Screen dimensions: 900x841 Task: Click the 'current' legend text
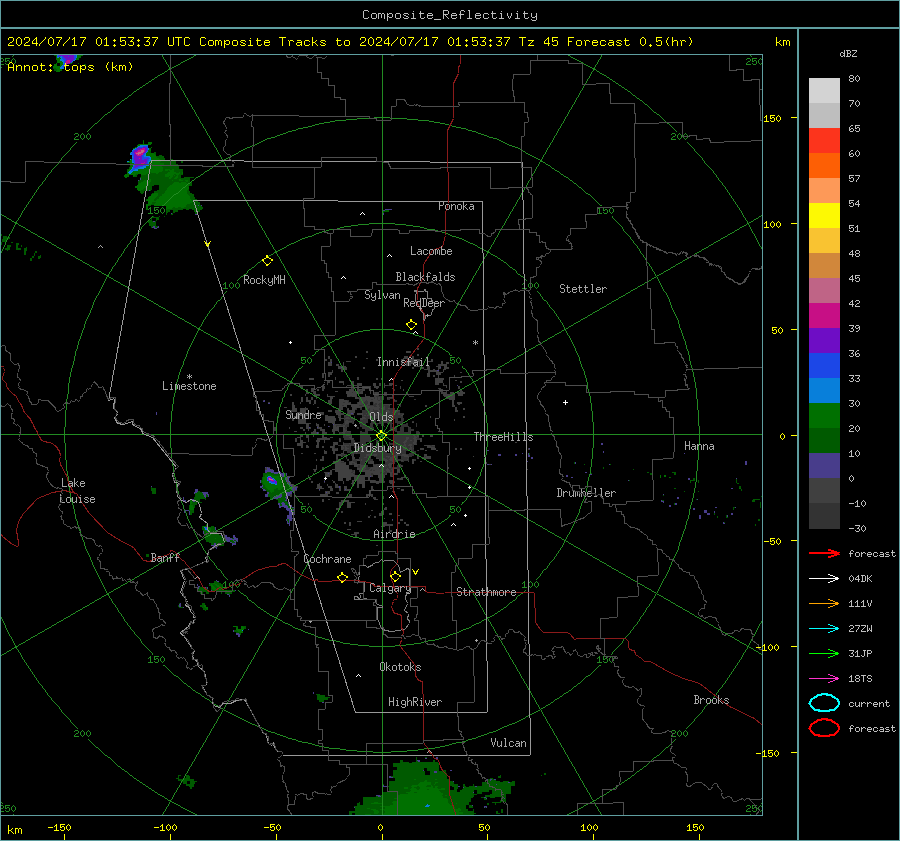[x=869, y=704]
